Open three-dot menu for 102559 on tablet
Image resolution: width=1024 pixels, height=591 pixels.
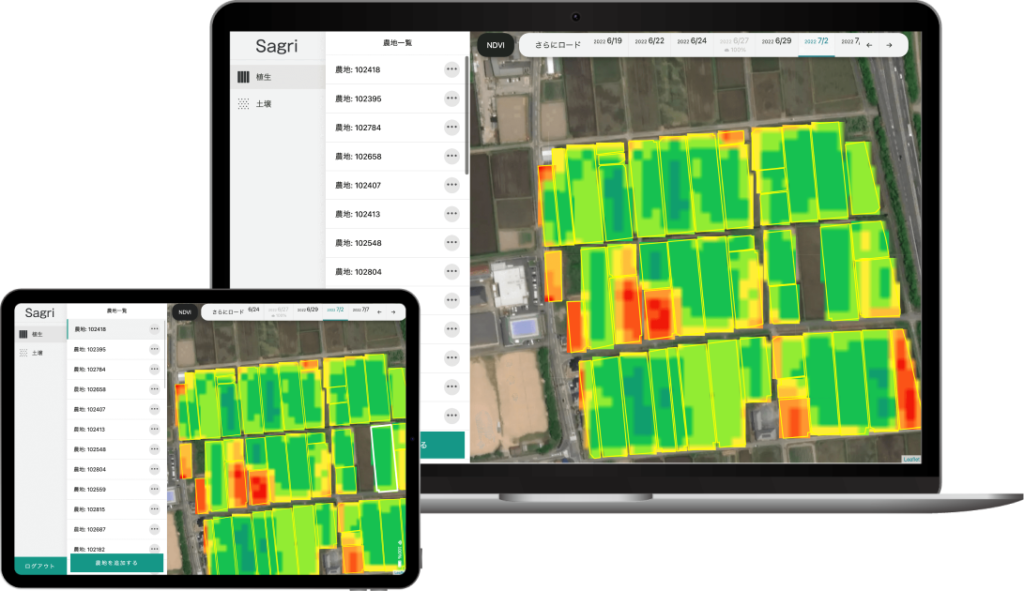(154, 489)
